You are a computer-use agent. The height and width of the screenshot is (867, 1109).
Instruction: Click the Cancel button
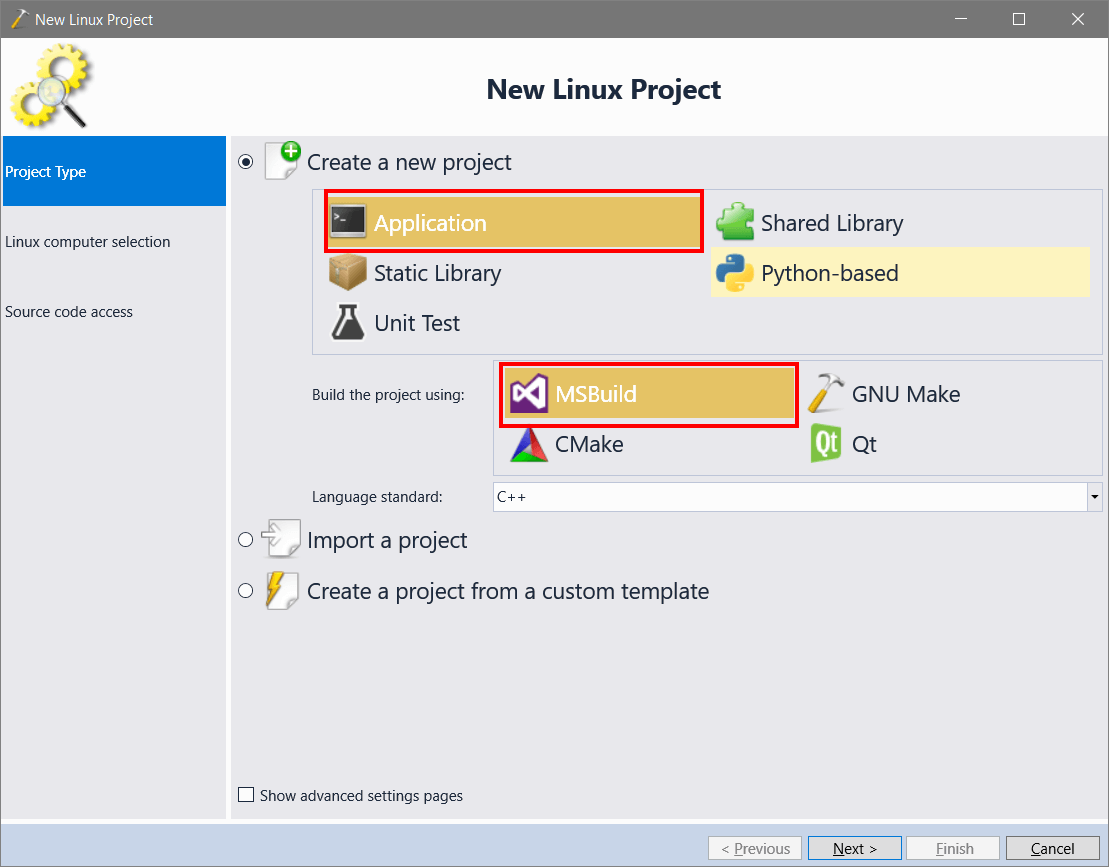(x=1052, y=848)
